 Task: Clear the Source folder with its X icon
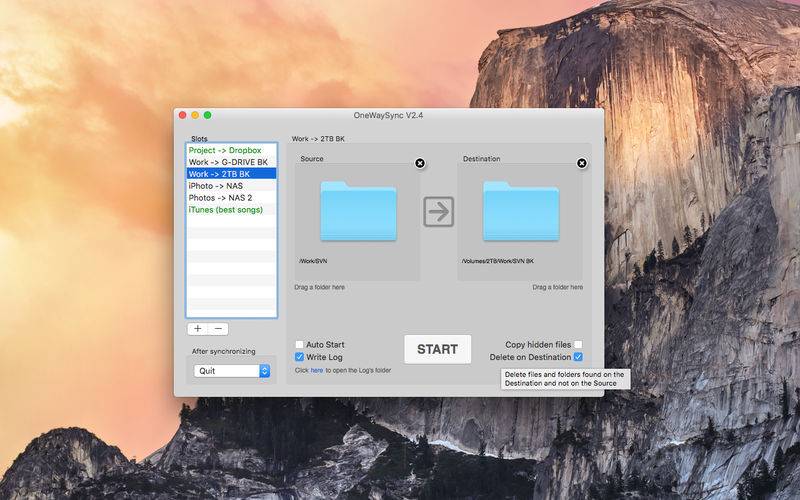point(420,163)
